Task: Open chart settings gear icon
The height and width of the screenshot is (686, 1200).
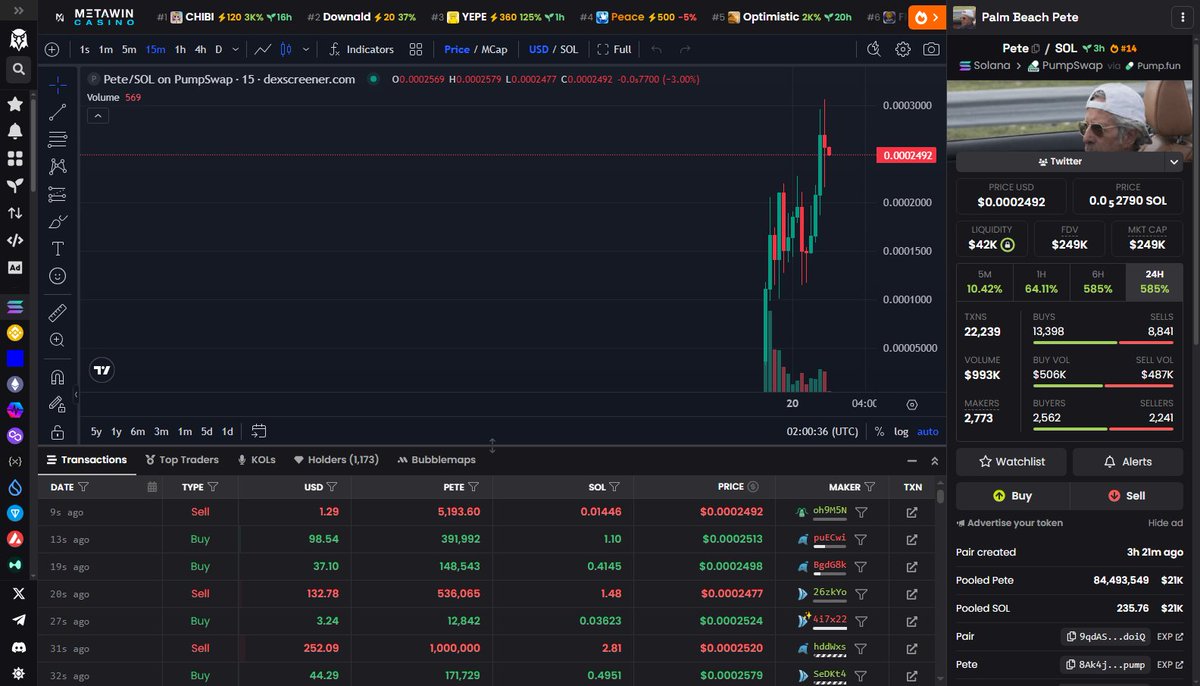Action: (903, 49)
